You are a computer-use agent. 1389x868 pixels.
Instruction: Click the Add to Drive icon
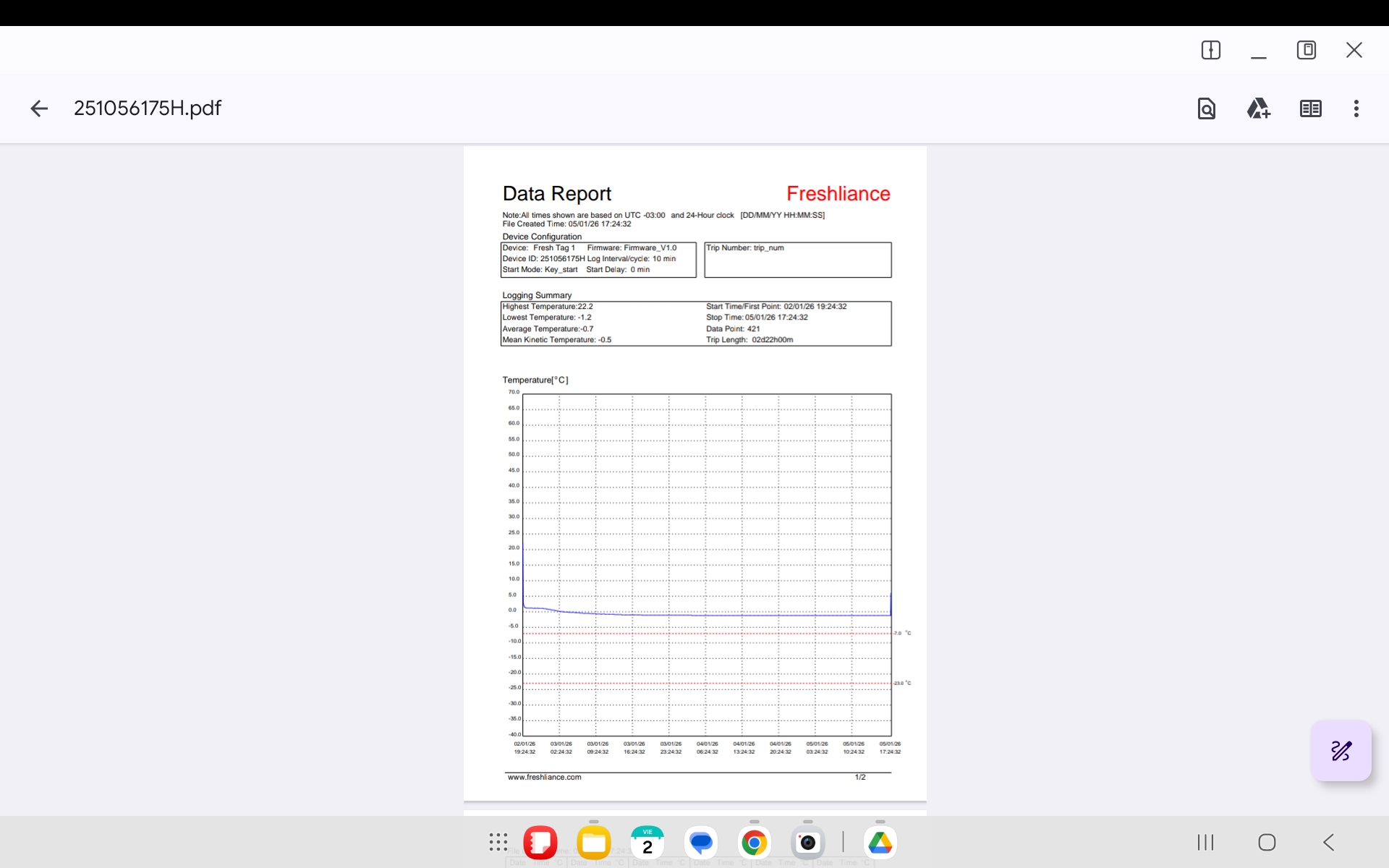[1258, 109]
